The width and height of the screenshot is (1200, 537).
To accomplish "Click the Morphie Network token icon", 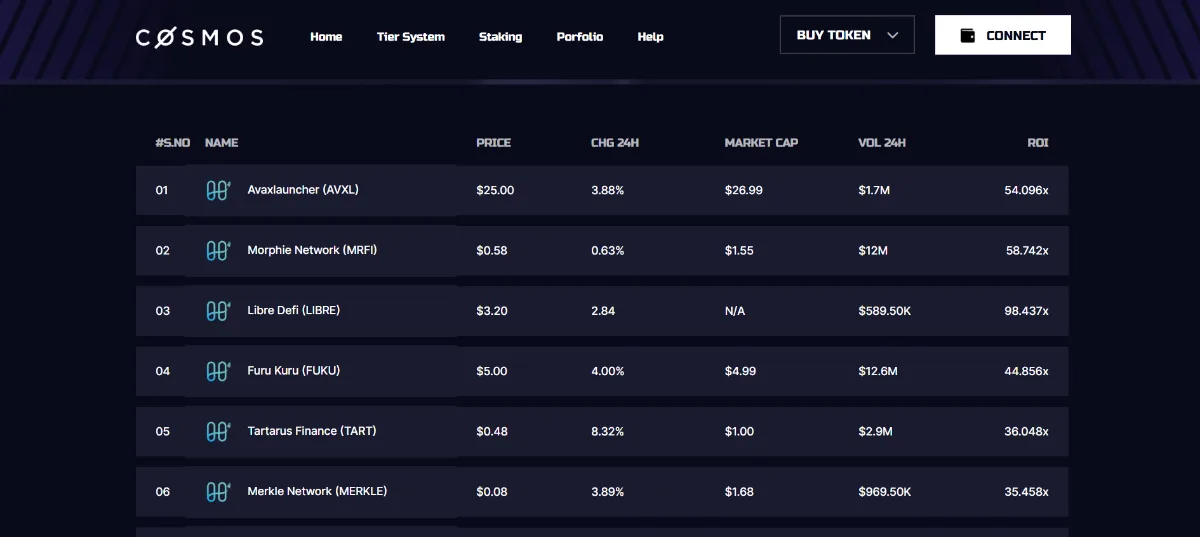I will point(218,250).
